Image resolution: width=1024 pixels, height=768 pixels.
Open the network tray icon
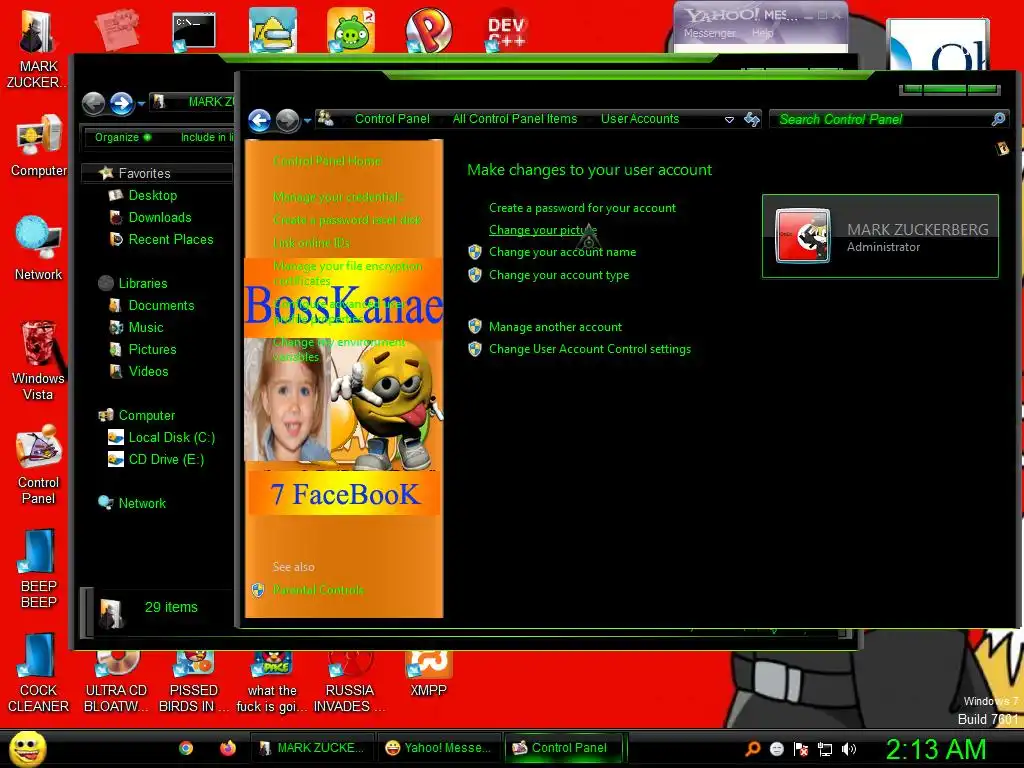point(825,749)
